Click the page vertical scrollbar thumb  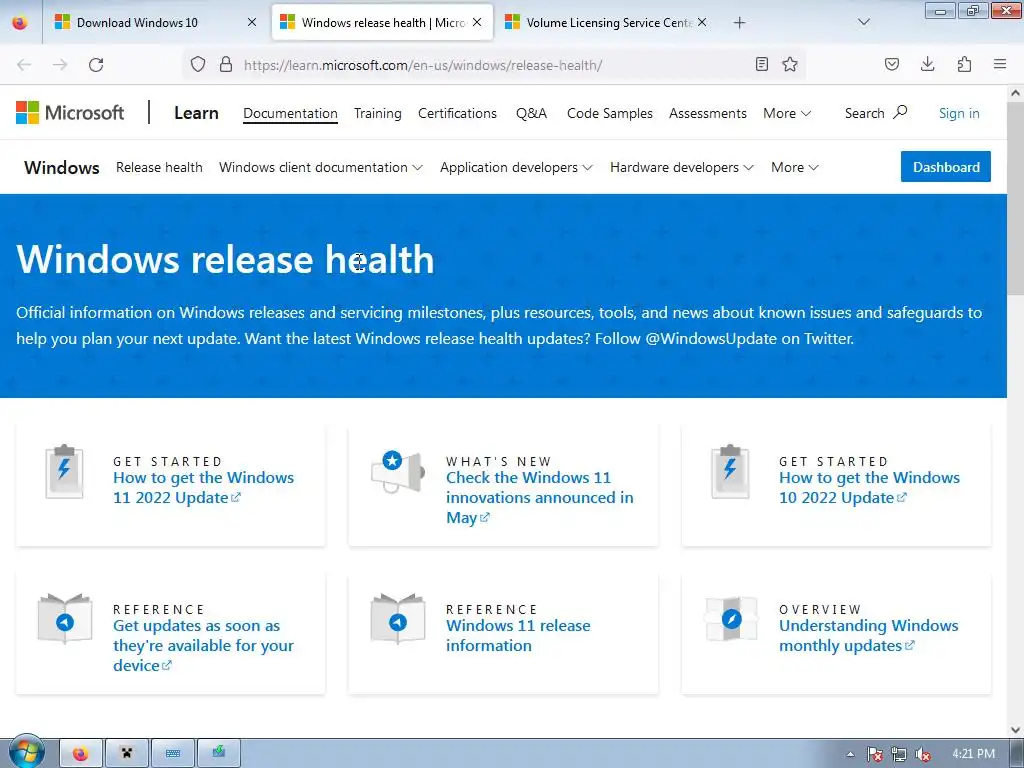(1016, 197)
